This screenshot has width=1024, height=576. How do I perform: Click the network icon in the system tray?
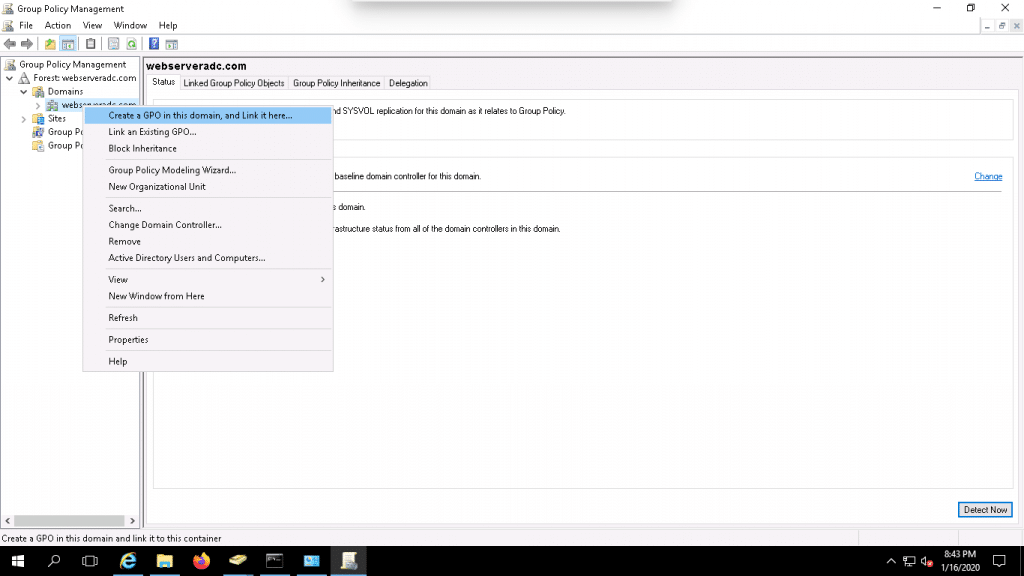909,561
